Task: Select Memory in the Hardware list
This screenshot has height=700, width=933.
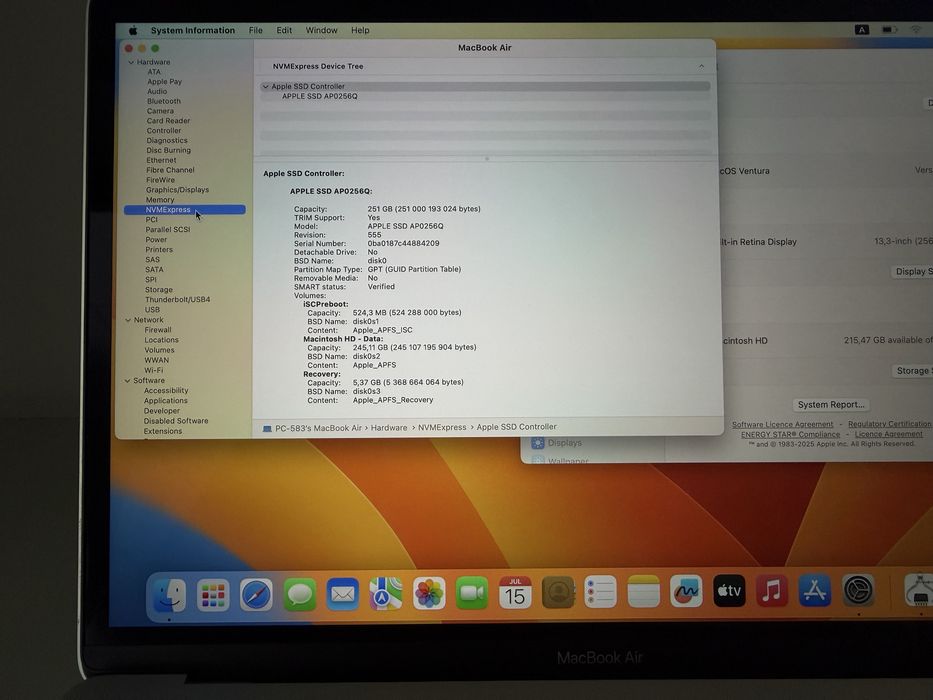Action: (160, 200)
